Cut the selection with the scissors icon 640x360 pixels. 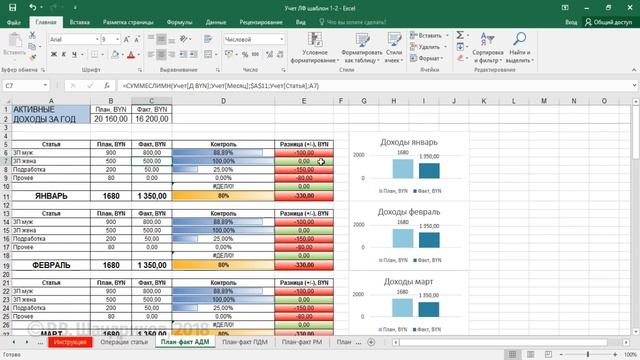tap(32, 36)
